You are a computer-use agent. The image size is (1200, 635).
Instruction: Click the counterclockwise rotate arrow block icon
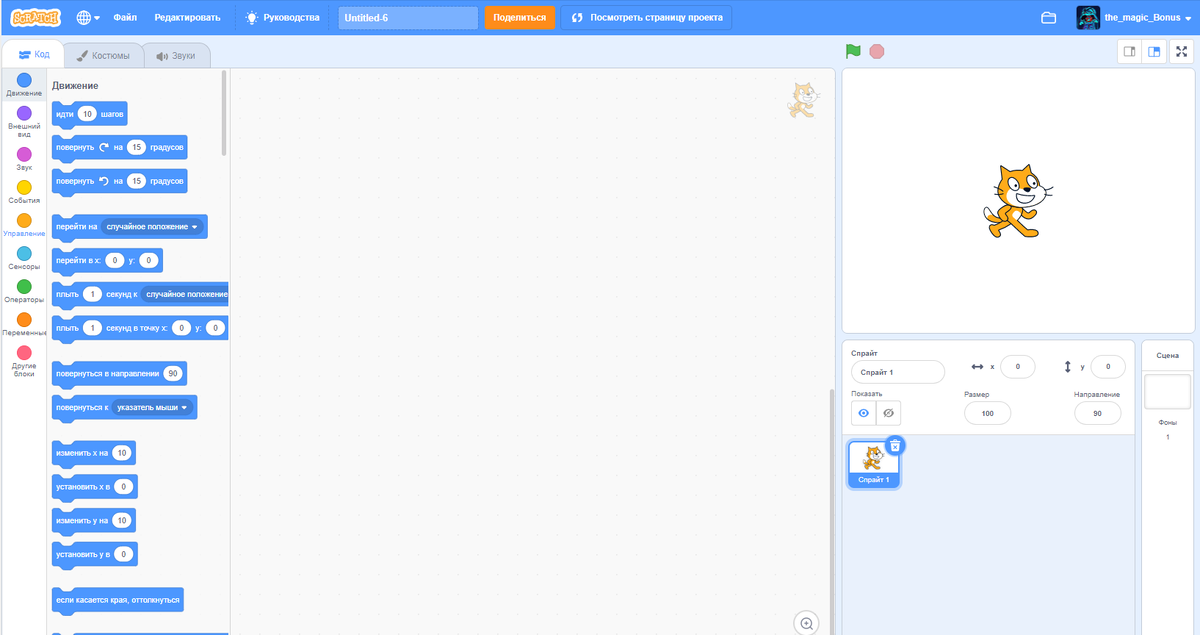[102, 181]
